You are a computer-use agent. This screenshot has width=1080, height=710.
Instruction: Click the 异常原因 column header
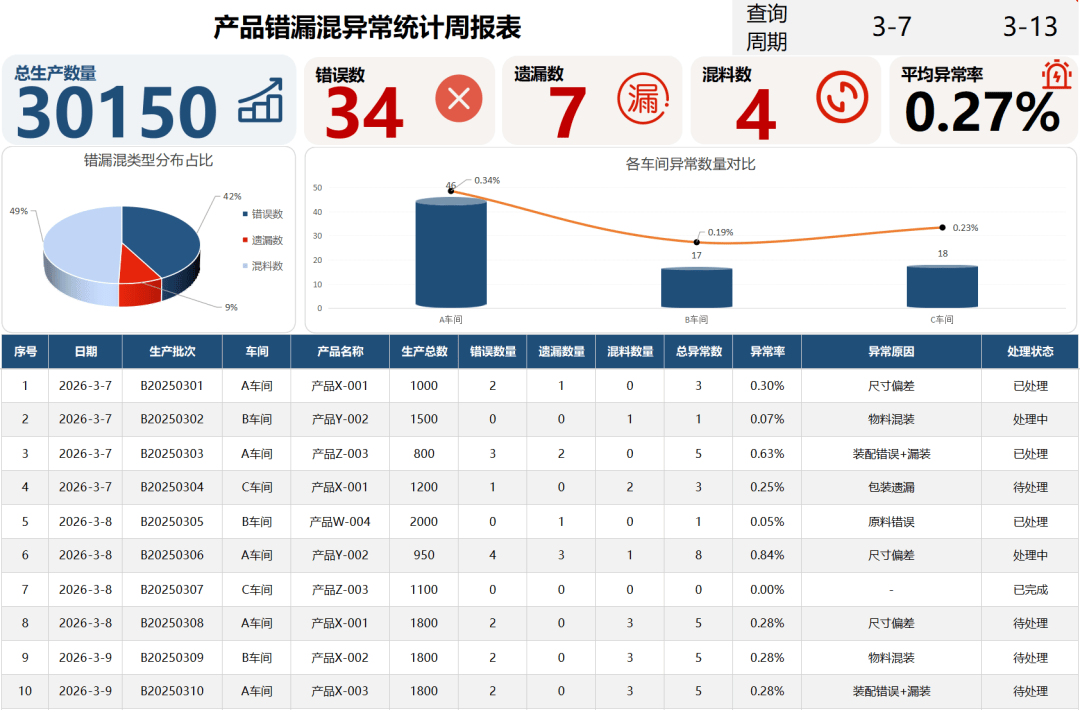pyautogui.click(x=891, y=352)
